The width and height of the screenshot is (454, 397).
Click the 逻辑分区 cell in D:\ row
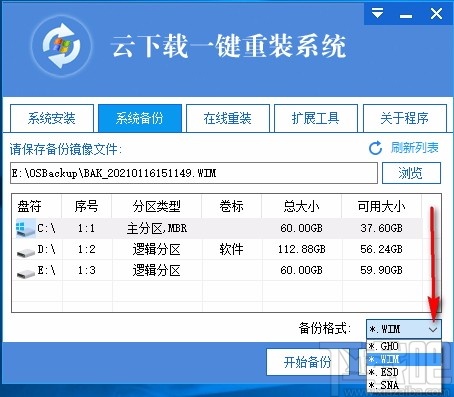(x=157, y=249)
